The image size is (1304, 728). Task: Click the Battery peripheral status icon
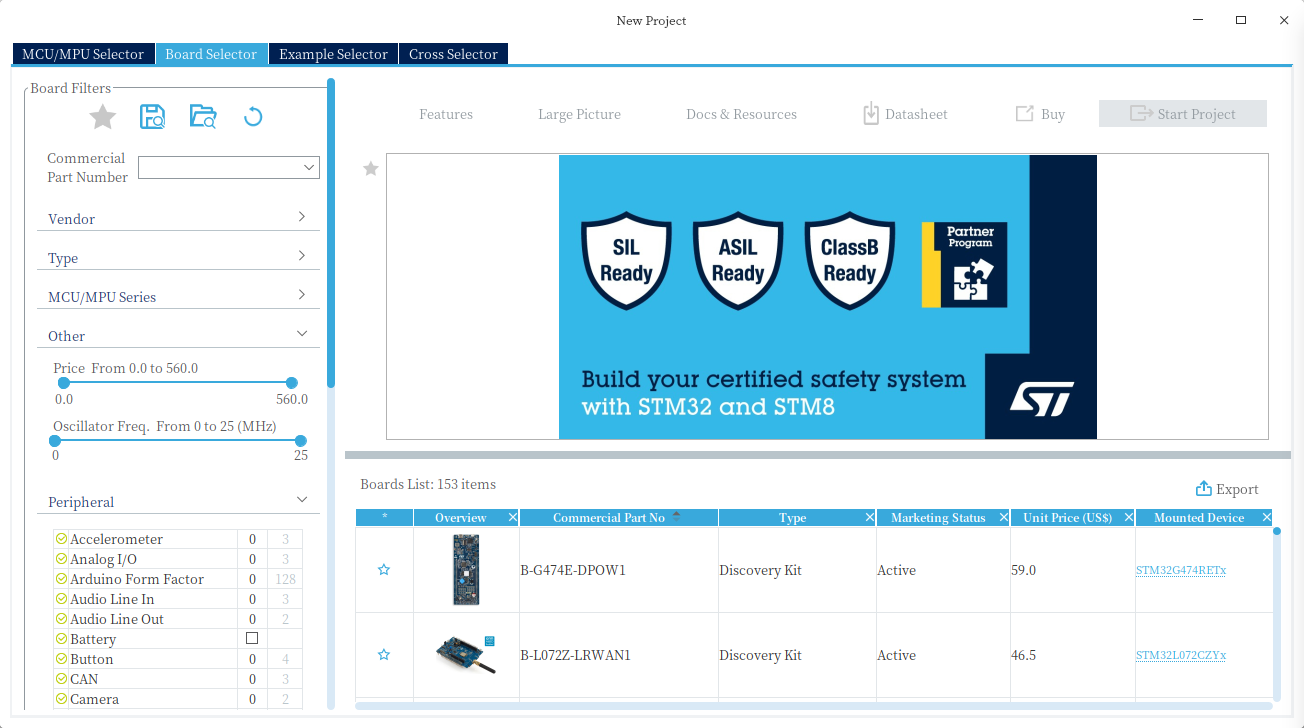click(61, 639)
